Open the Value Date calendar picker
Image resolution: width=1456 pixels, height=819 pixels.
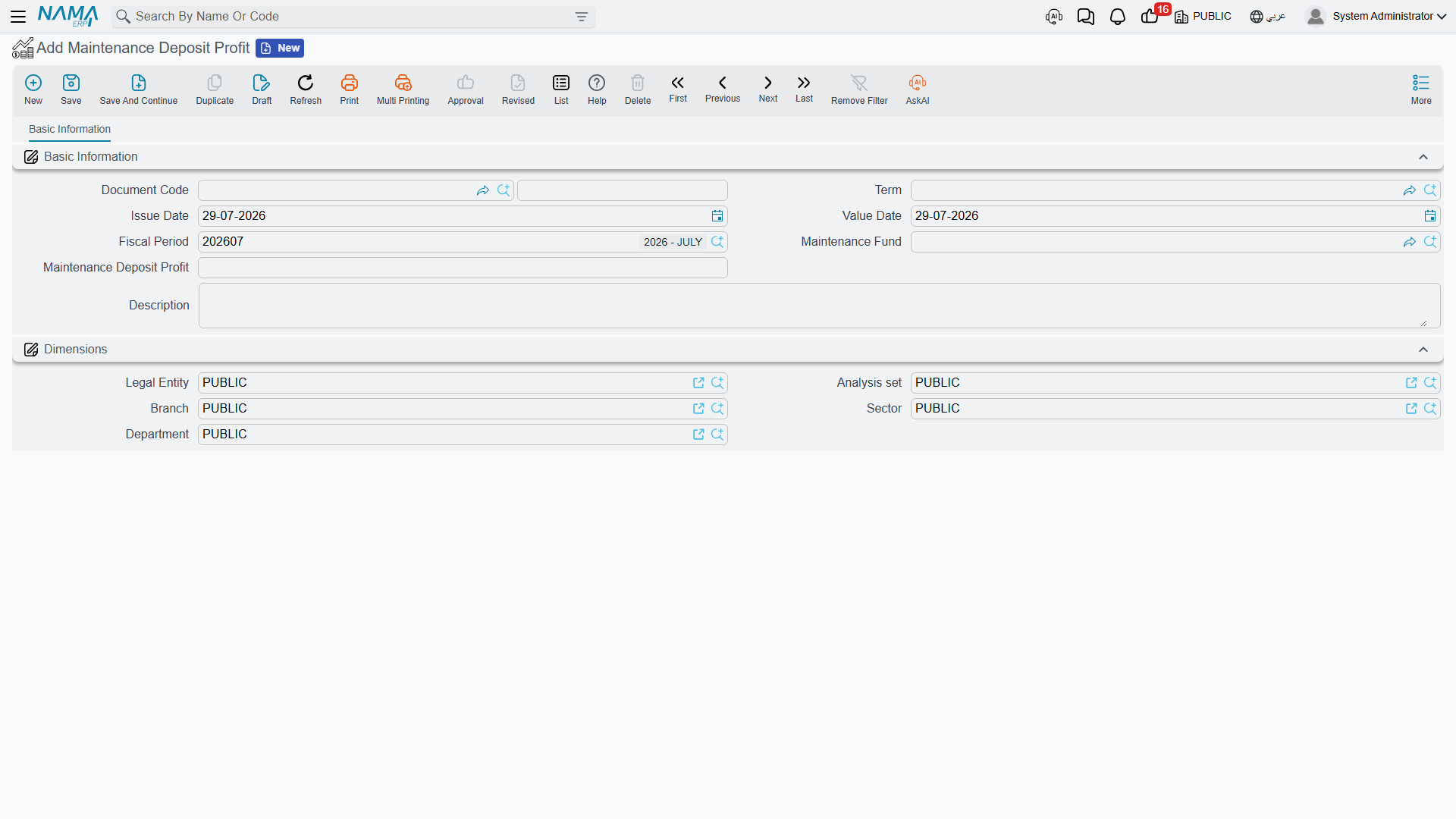coord(1430,216)
